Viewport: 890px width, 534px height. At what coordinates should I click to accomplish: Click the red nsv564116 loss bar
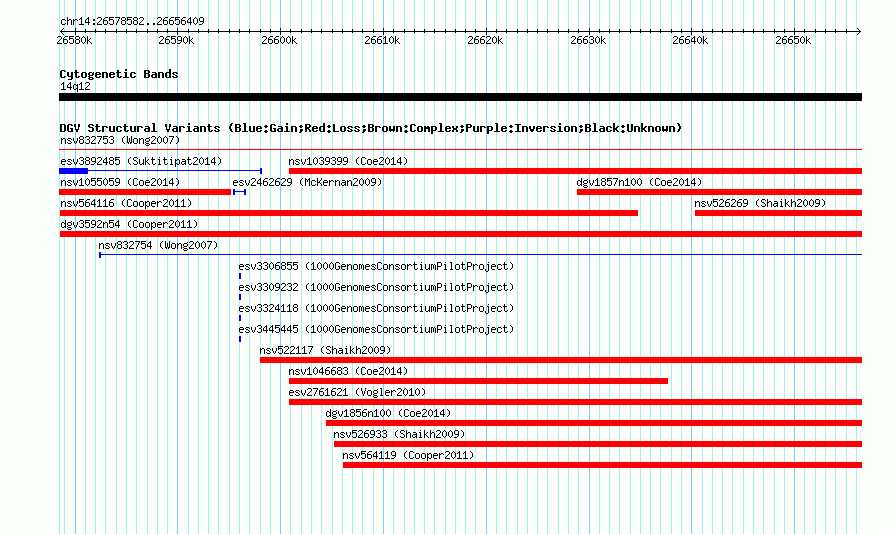[349, 213]
